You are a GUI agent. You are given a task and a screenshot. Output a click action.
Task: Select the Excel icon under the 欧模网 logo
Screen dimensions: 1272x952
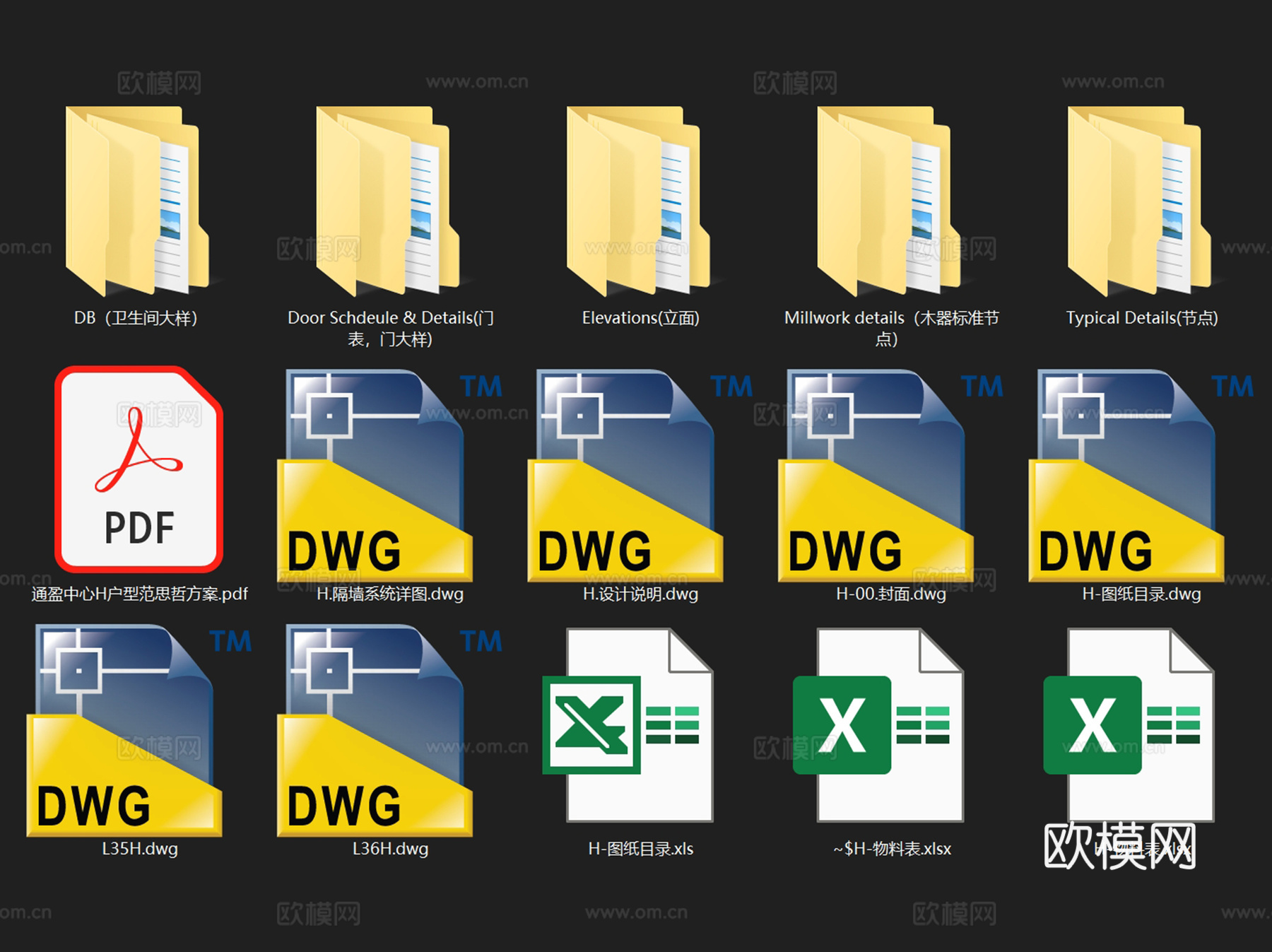[1129, 725]
